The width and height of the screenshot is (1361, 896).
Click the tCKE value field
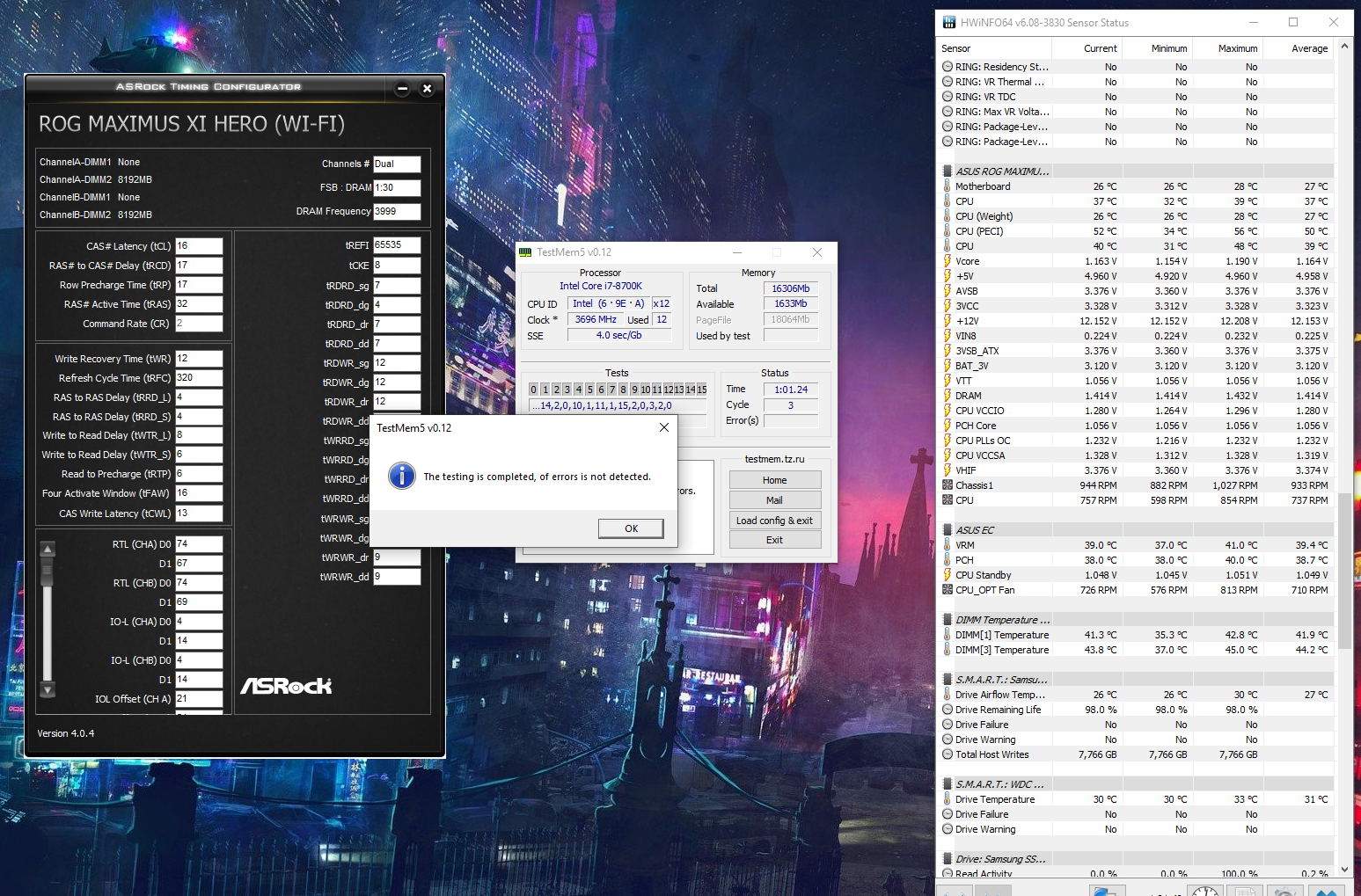tap(397, 266)
